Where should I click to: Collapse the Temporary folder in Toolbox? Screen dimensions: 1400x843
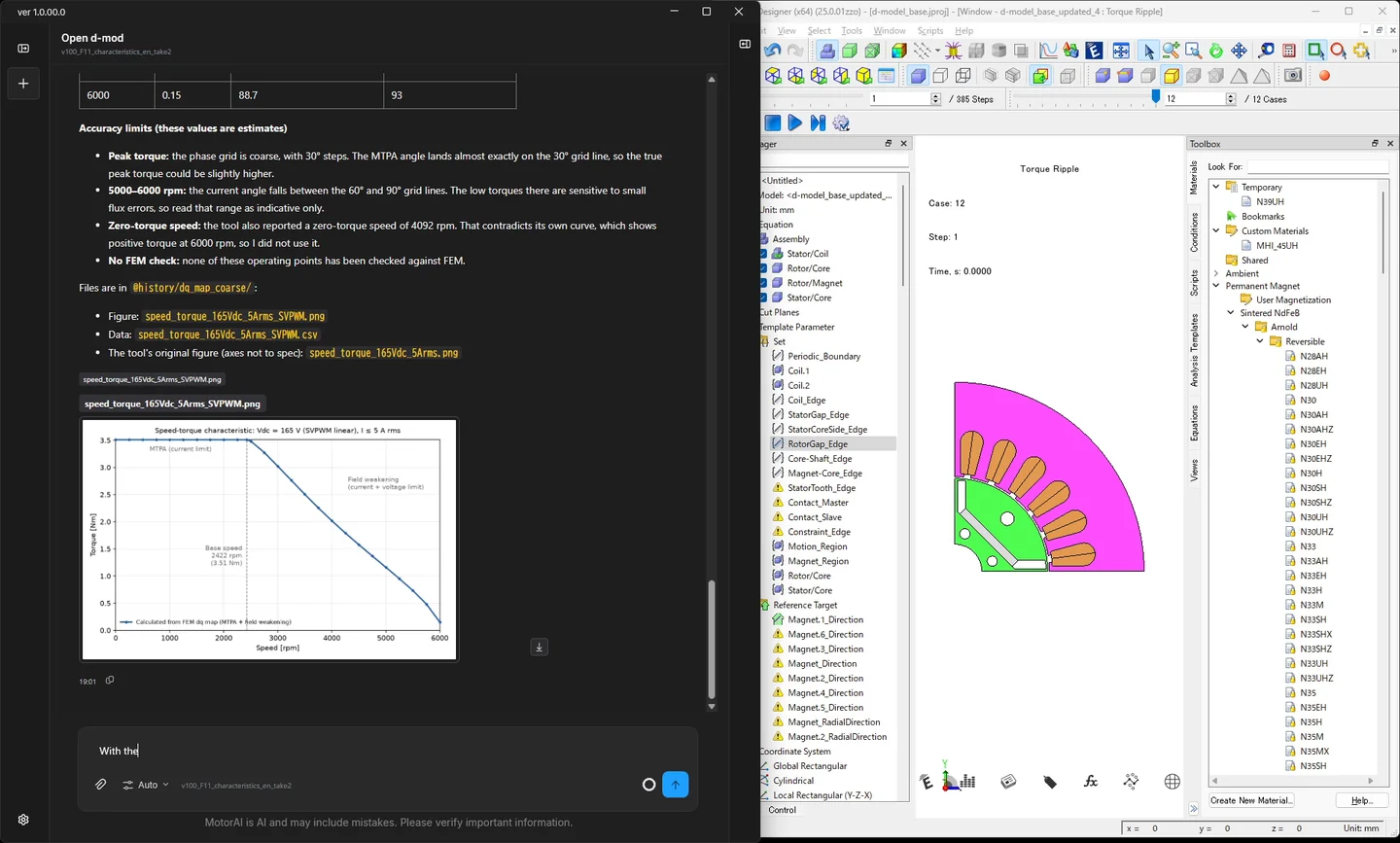click(x=1216, y=187)
